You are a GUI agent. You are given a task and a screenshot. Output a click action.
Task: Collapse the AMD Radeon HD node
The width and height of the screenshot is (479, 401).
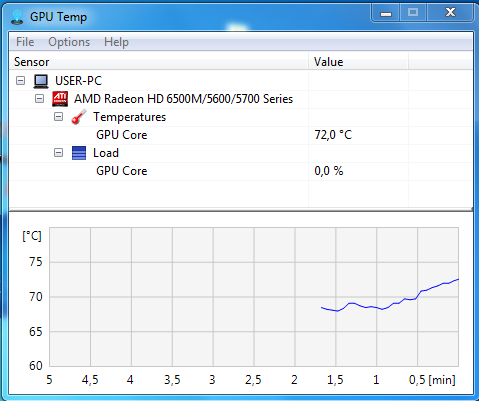[x=39, y=99]
